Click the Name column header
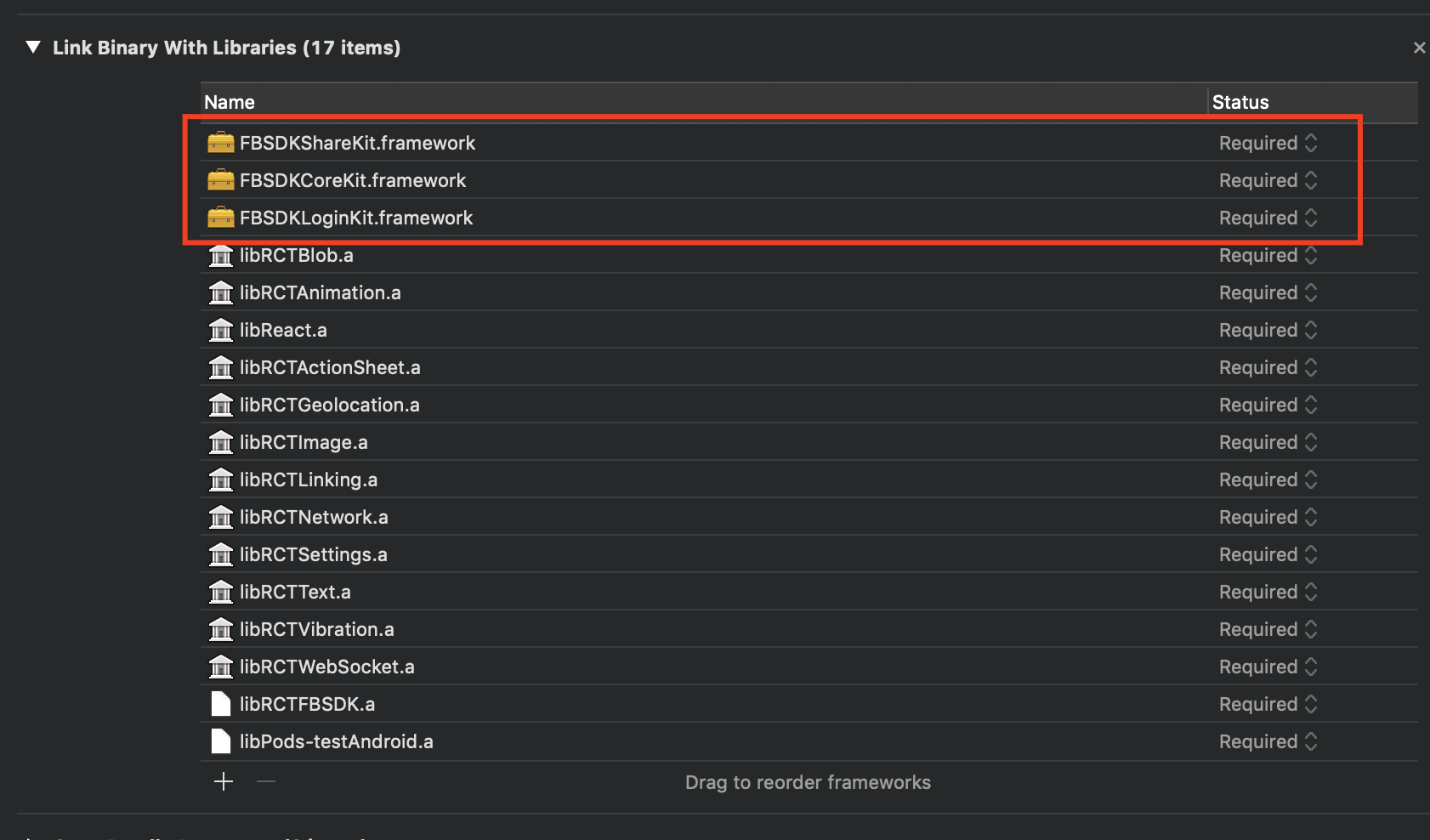 pyautogui.click(x=230, y=101)
